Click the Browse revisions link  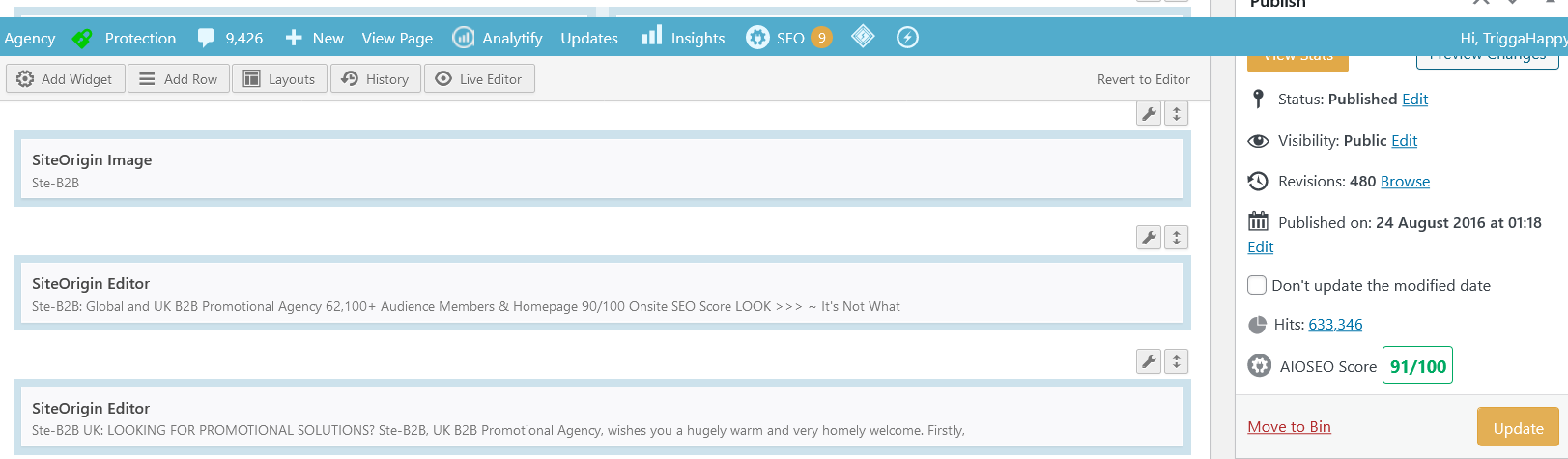(1405, 182)
